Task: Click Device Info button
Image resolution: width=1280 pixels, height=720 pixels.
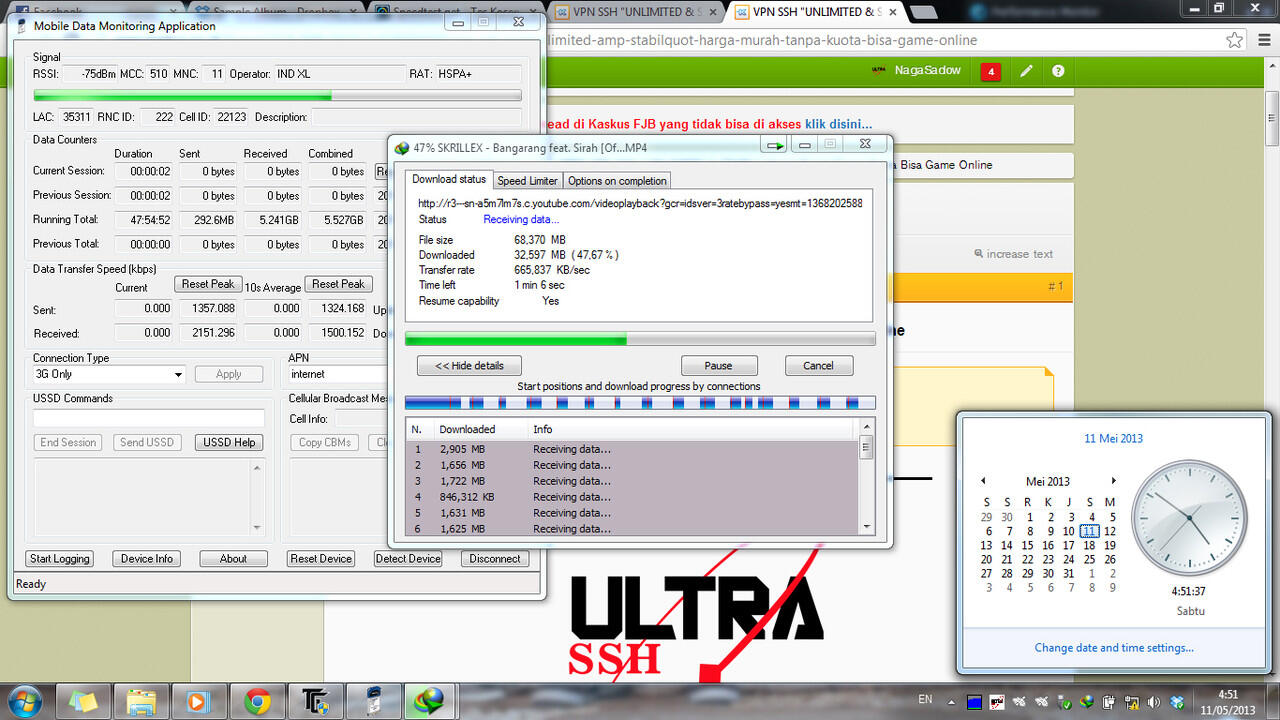Action: click(147, 559)
